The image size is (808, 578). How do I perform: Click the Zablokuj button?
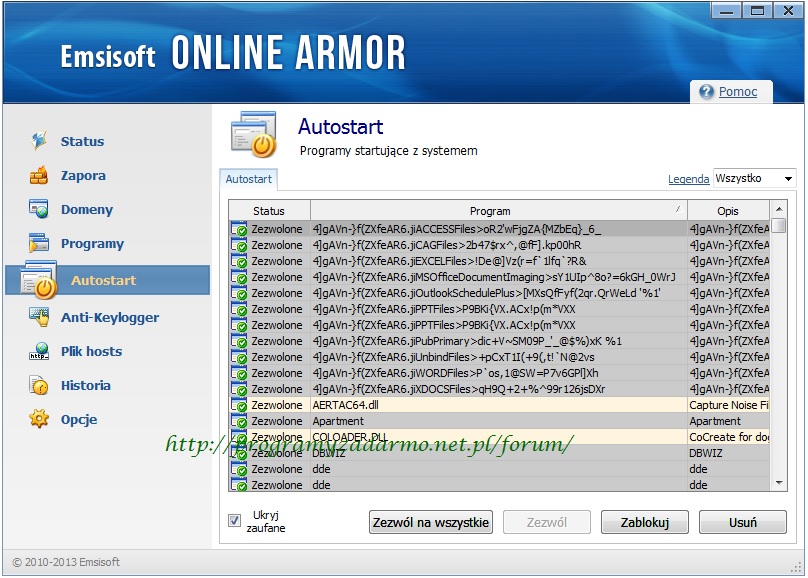click(x=644, y=522)
